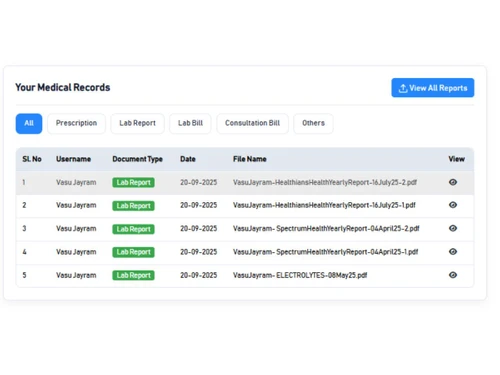Show only Lab Bill records

[x=190, y=123]
